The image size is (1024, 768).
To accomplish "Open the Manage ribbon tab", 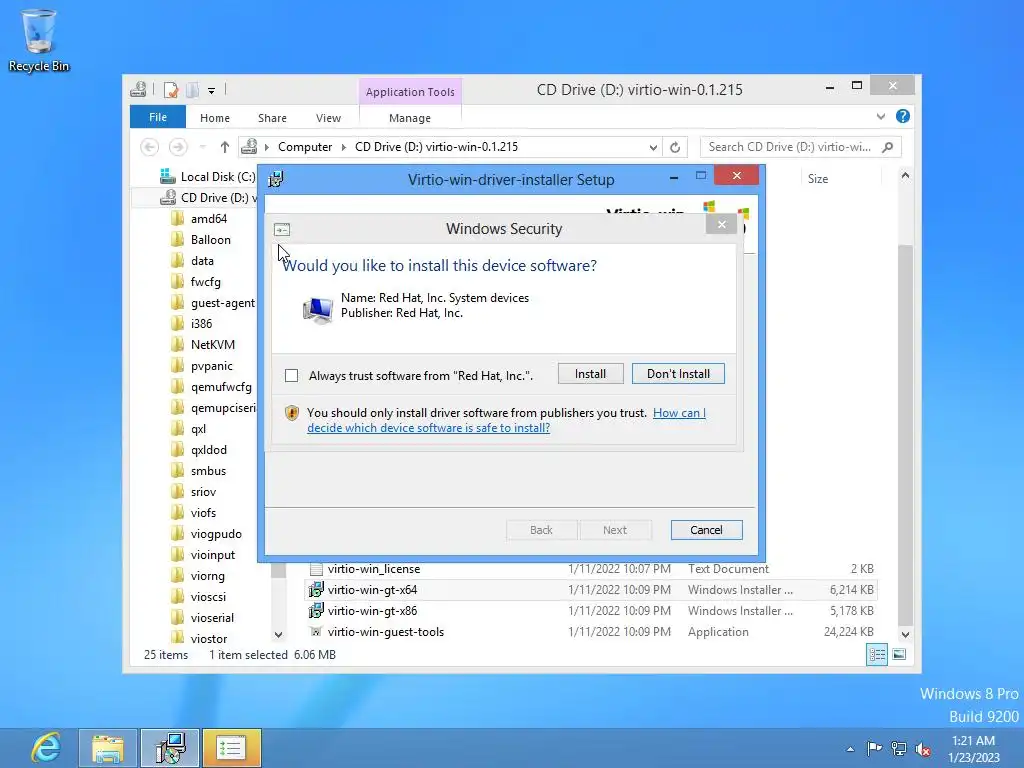I will (409, 118).
